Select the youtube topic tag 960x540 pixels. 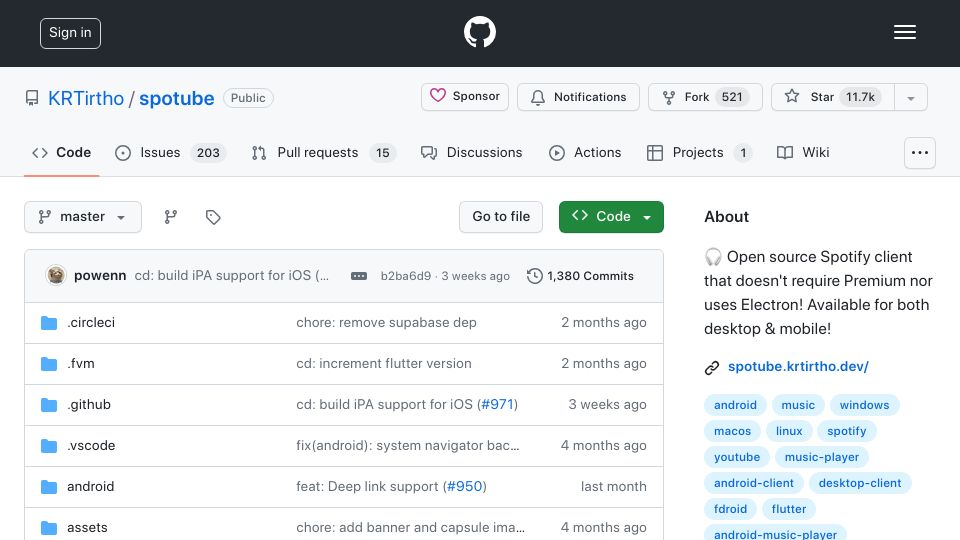click(x=737, y=457)
